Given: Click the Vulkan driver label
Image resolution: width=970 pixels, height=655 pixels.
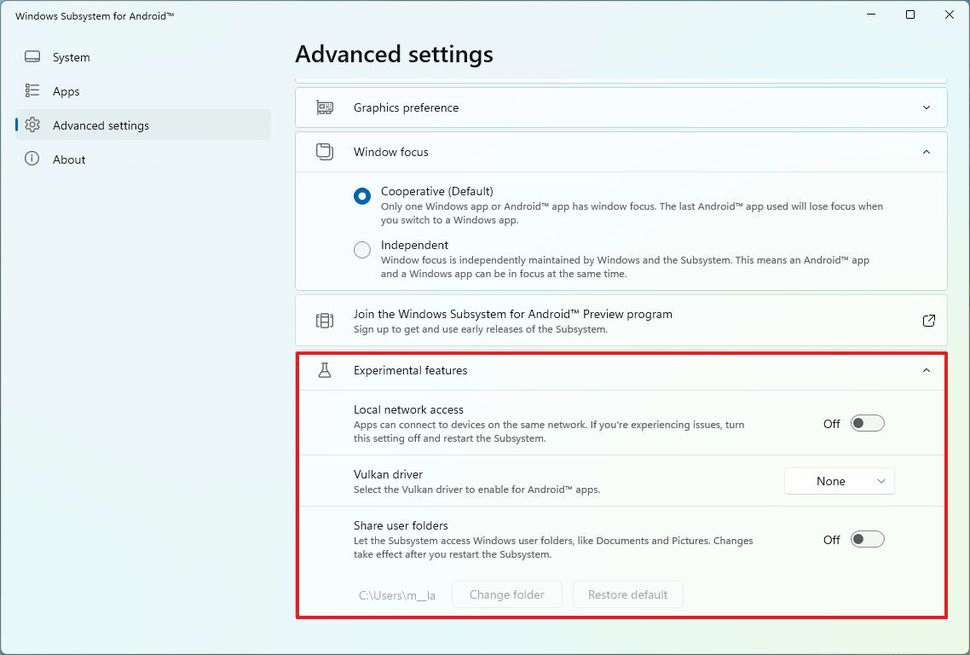Looking at the screenshot, I should tap(388, 474).
